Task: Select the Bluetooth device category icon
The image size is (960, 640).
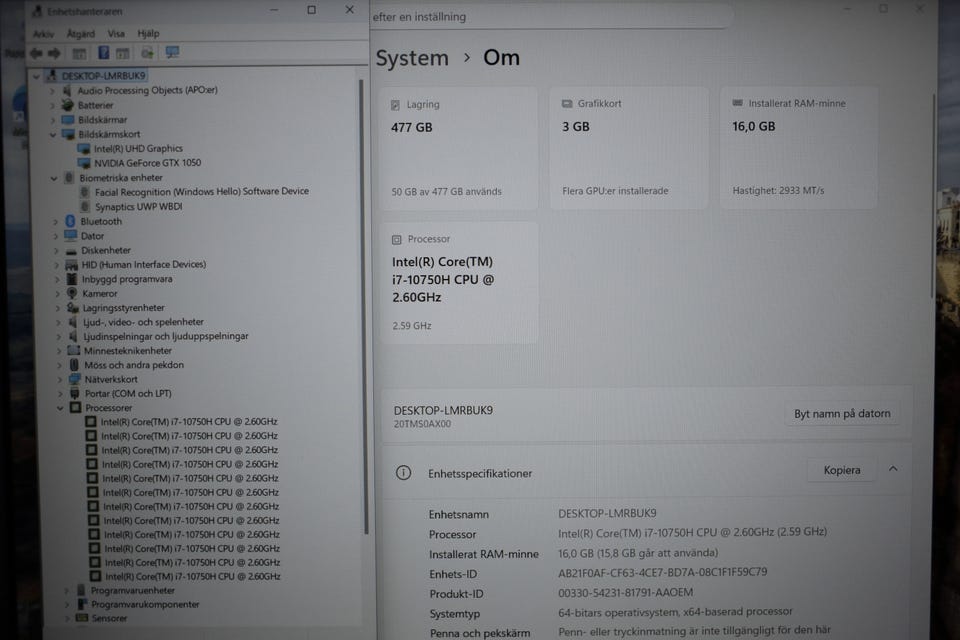Action: pos(70,221)
